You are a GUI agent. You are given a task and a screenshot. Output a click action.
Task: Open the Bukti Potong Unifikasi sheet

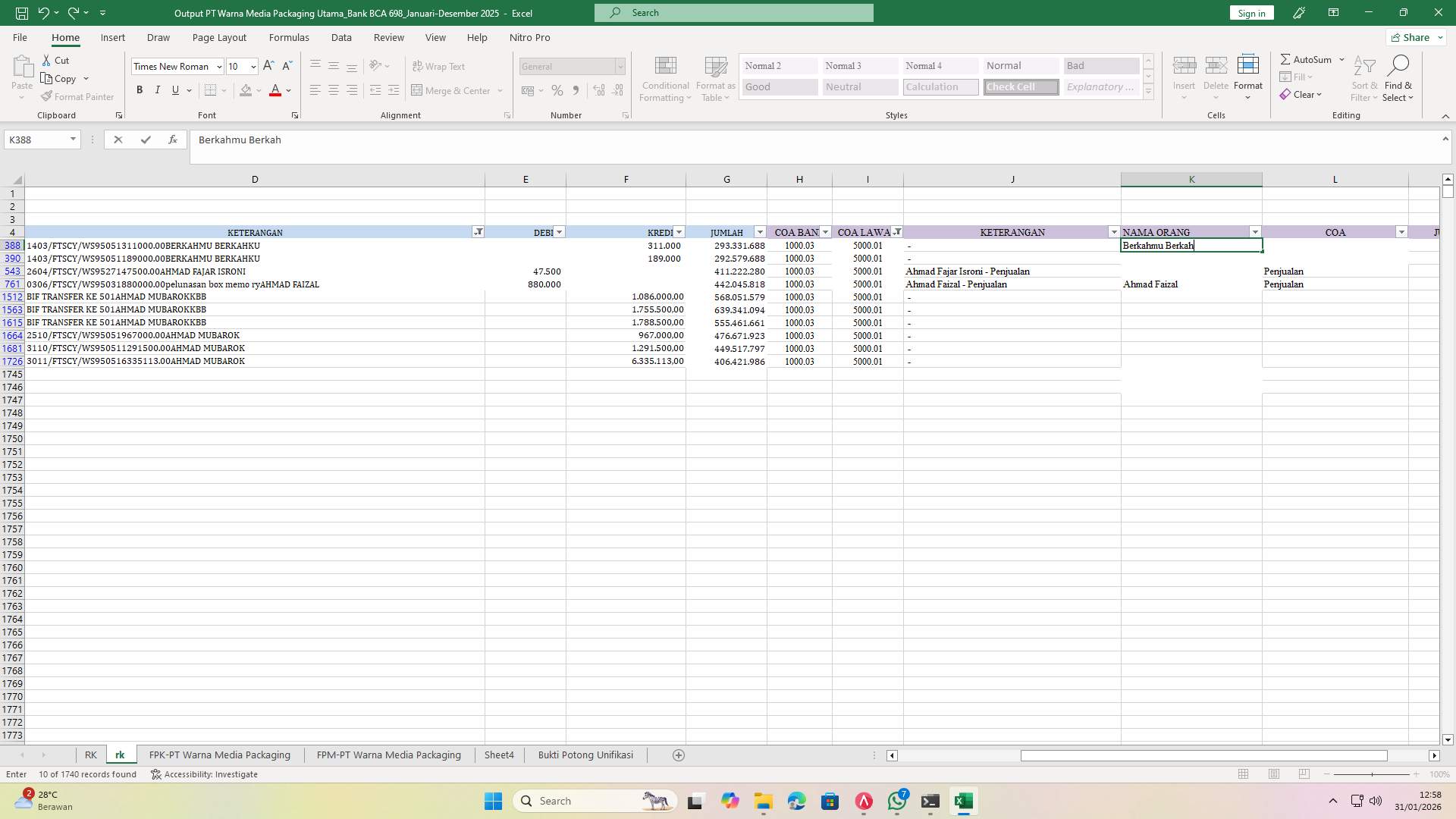(585, 755)
